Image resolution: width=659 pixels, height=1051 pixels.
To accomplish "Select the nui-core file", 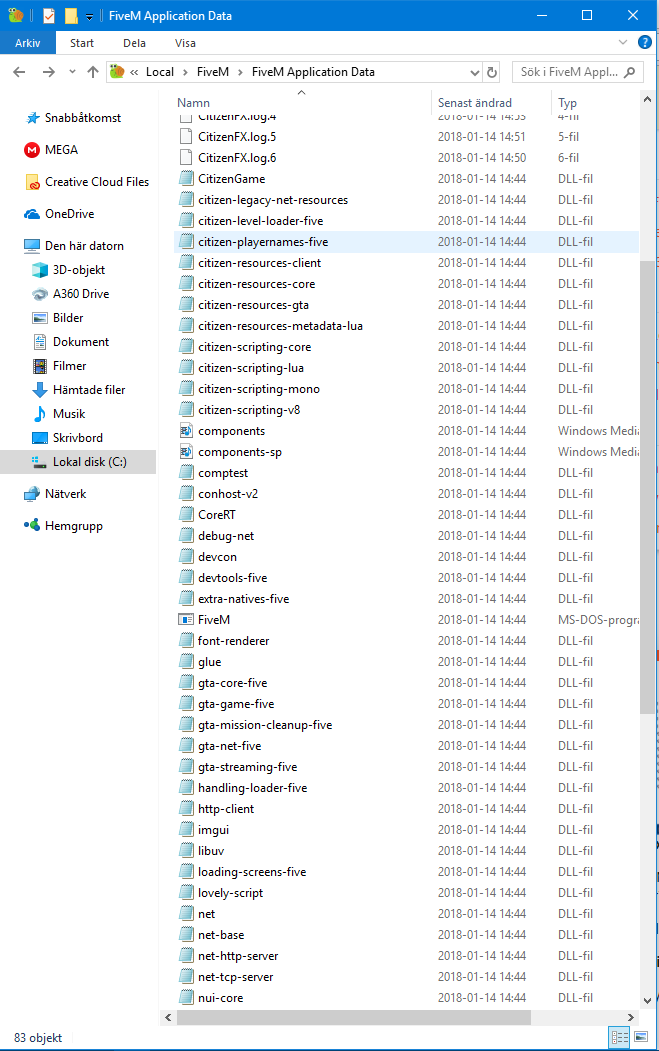I will [406, 997].
